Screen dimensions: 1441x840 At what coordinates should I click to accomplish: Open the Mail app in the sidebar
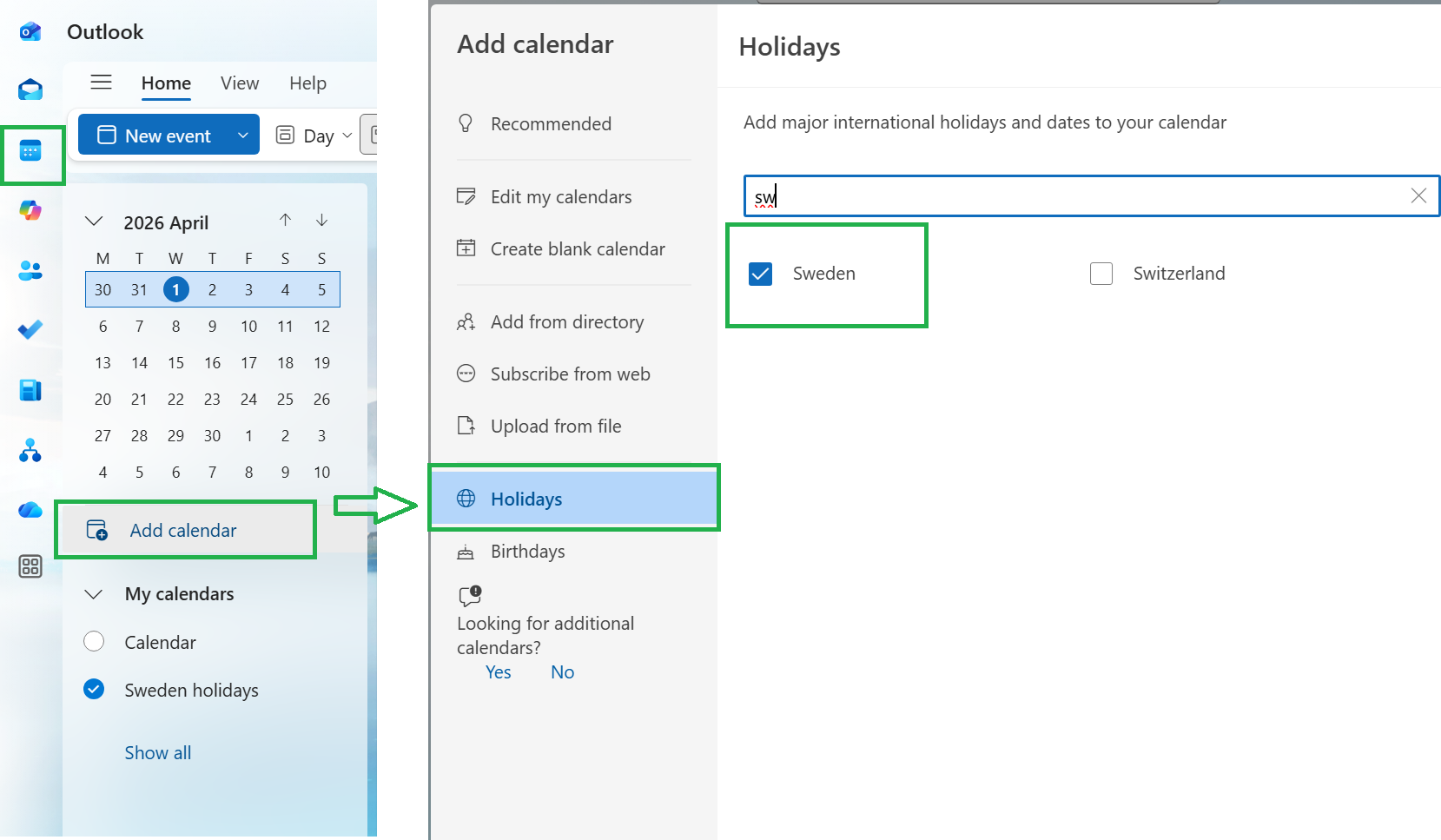(x=30, y=89)
